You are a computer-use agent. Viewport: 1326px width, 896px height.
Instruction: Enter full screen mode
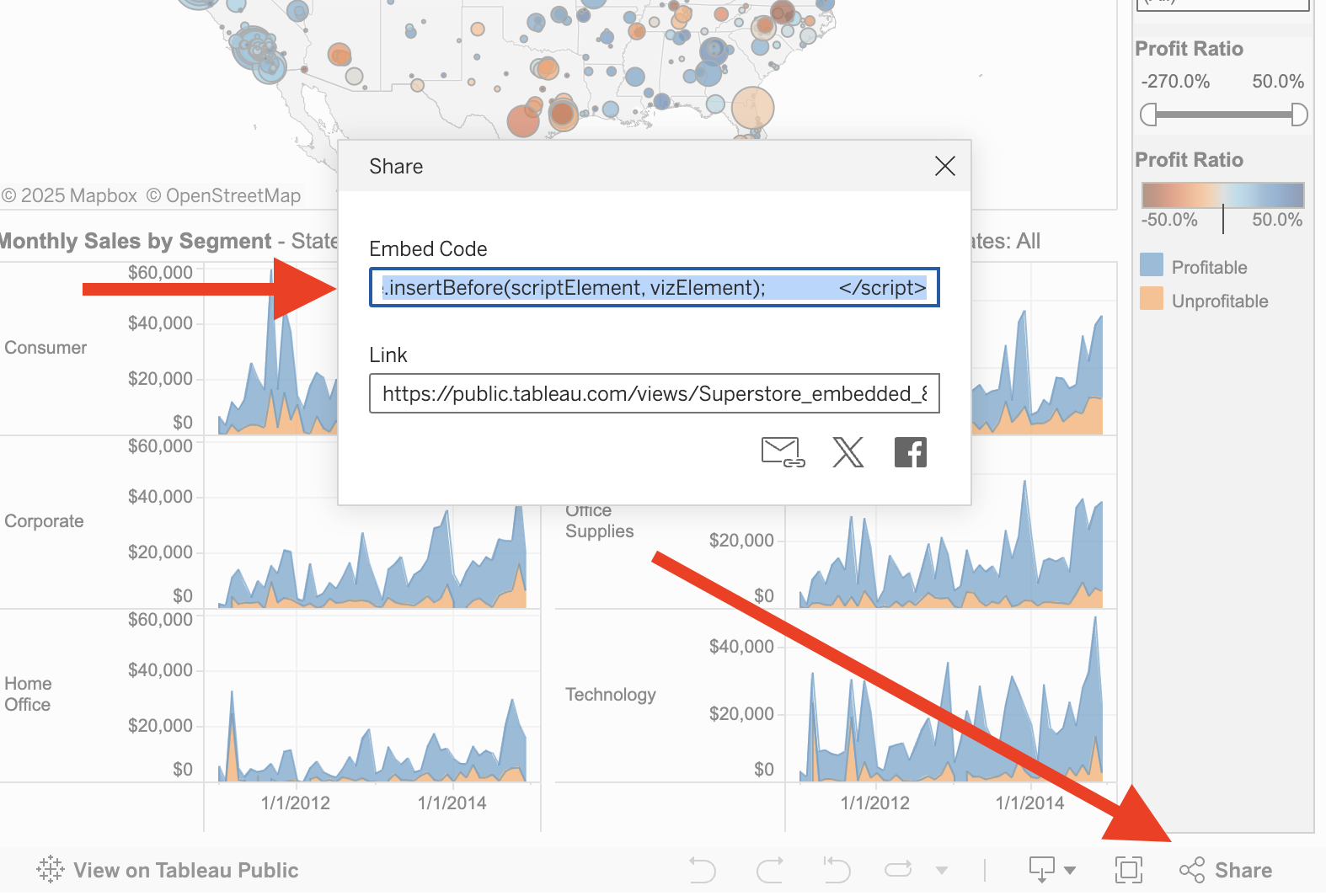point(1128,869)
